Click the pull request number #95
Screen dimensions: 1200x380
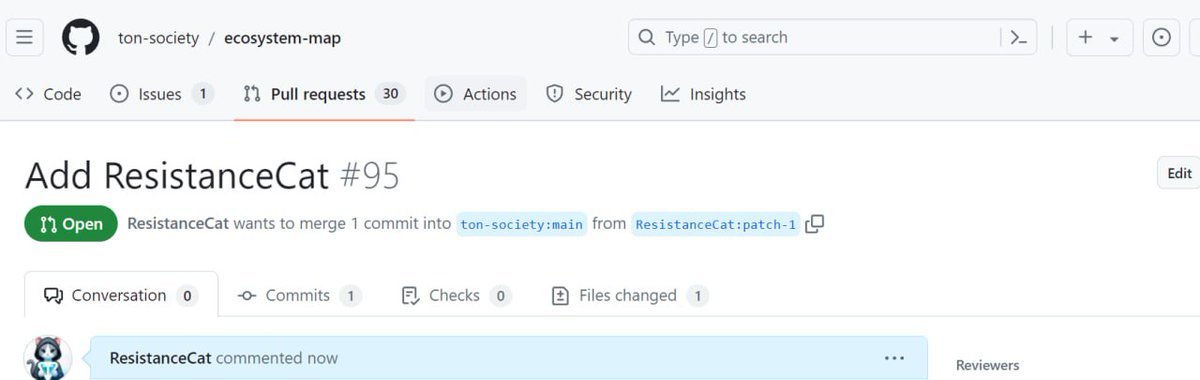click(369, 176)
